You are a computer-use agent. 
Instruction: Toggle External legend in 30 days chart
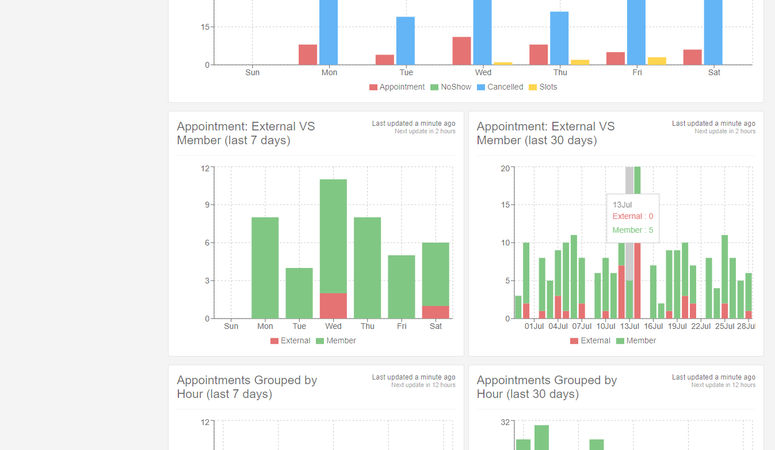(x=590, y=341)
